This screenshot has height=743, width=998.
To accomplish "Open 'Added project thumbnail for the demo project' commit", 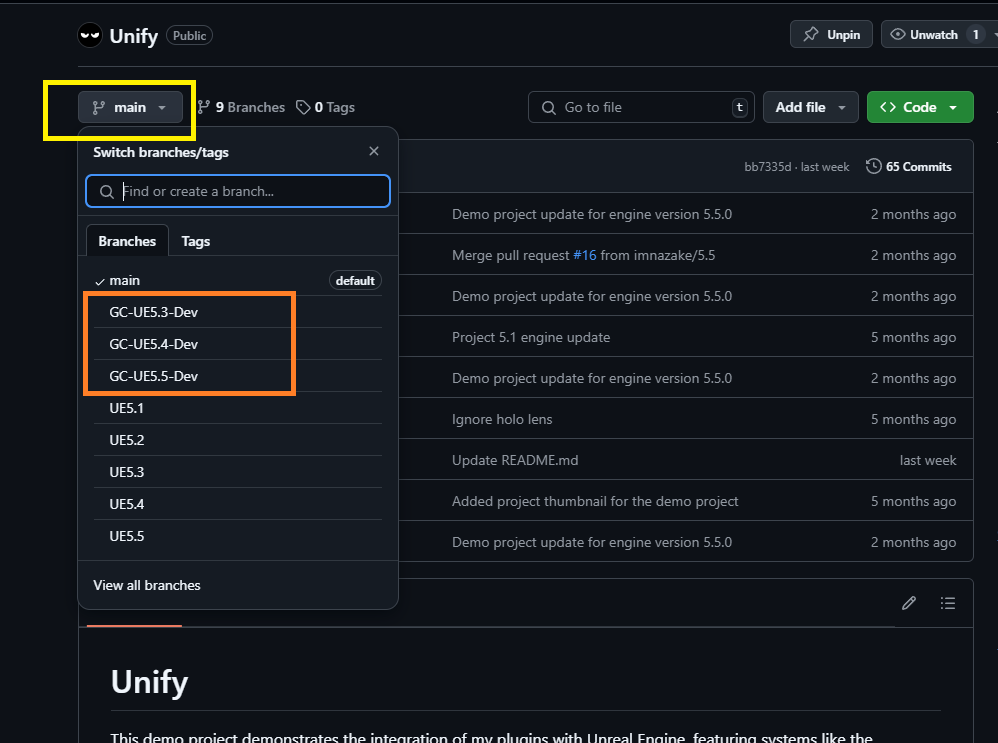I will [x=595, y=501].
